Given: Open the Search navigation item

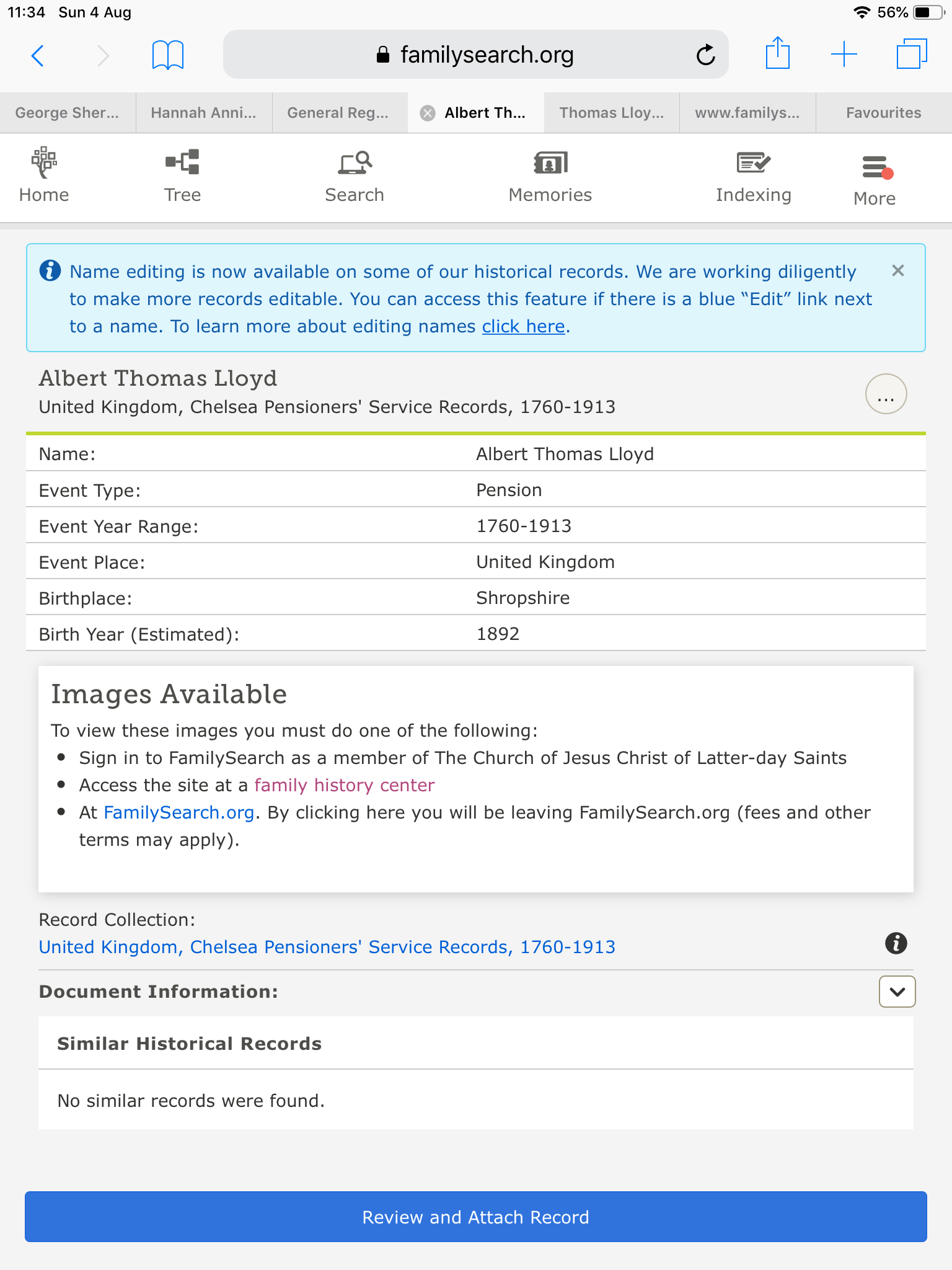Looking at the screenshot, I should [x=355, y=177].
